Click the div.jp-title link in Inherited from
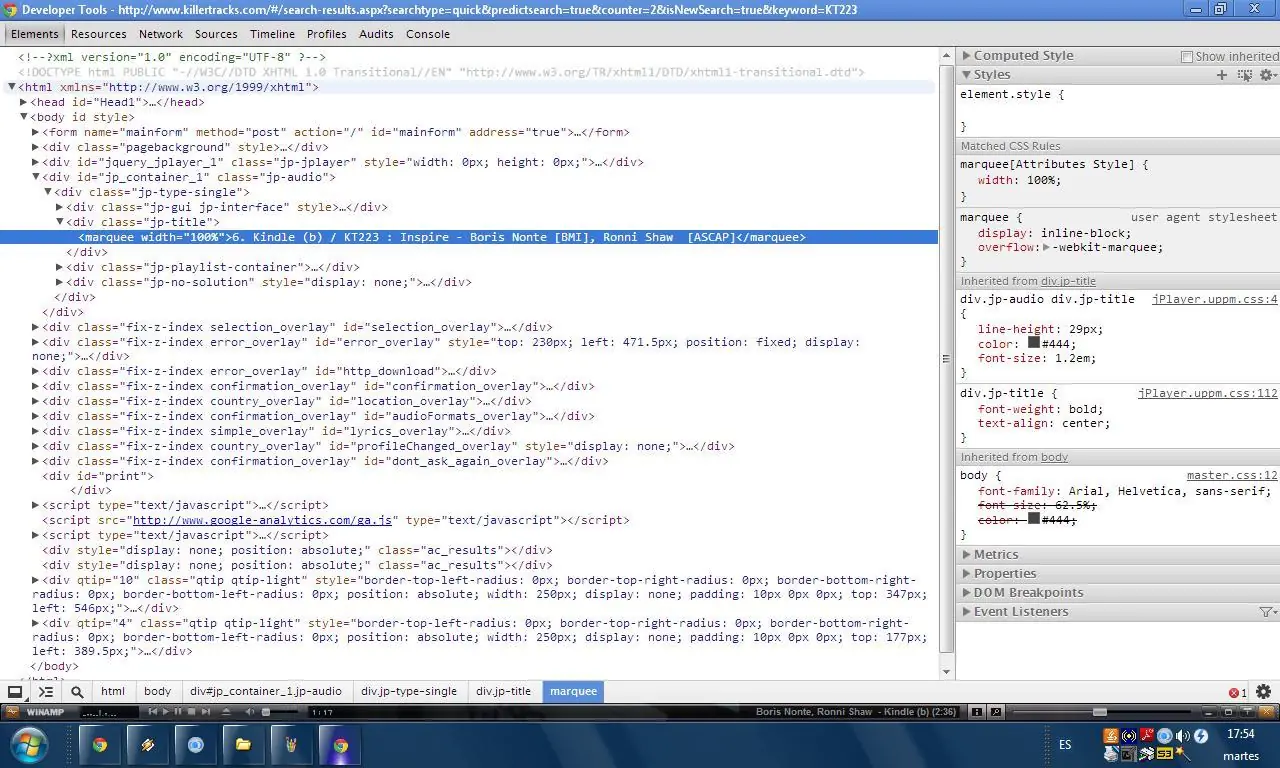This screenshot has width=1280, height=768. coord(1068,281)
